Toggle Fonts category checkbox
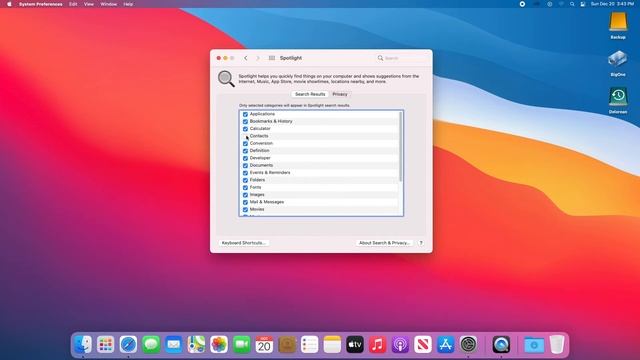The width and height of the screenshot is (640, 360). tap(245, 188)
